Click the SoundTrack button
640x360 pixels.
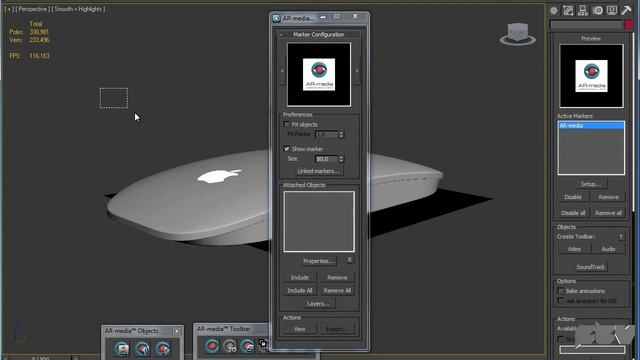pos(591,267)
